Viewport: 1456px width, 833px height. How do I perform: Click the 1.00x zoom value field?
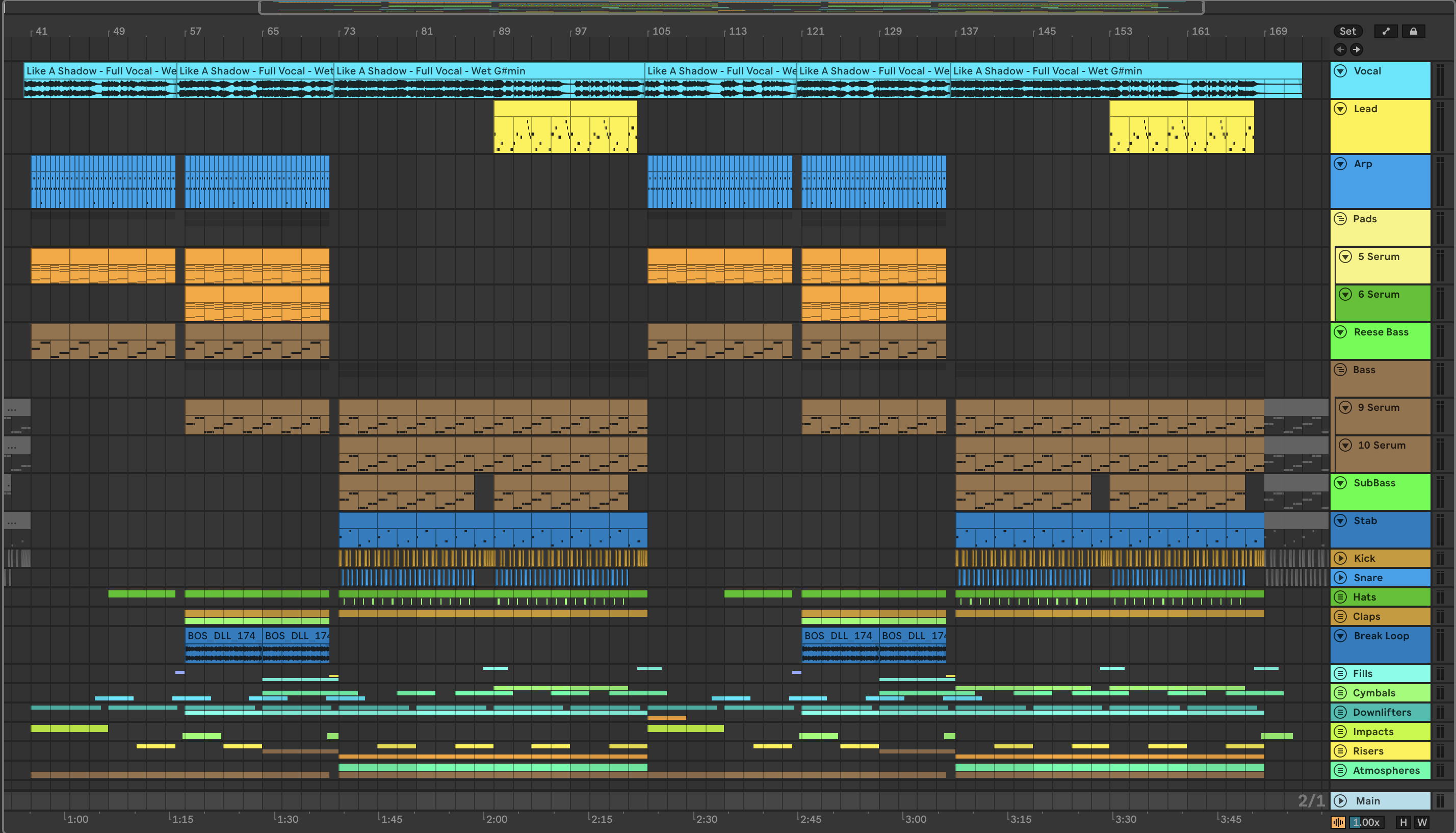coord(1366,822)
